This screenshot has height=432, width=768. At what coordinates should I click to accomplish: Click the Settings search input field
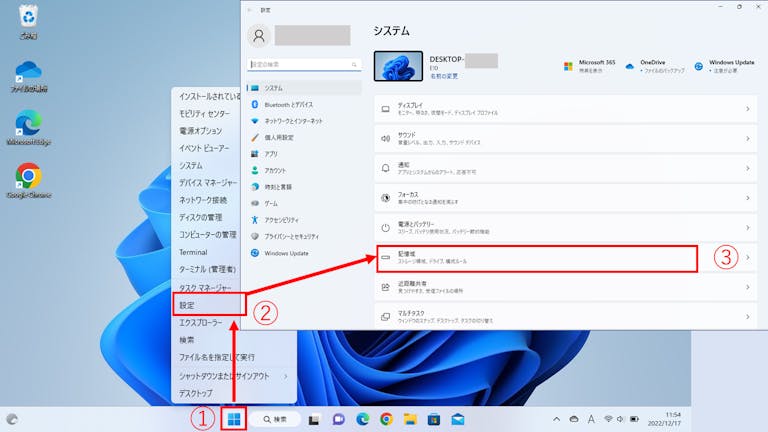(x=304, y=65)
